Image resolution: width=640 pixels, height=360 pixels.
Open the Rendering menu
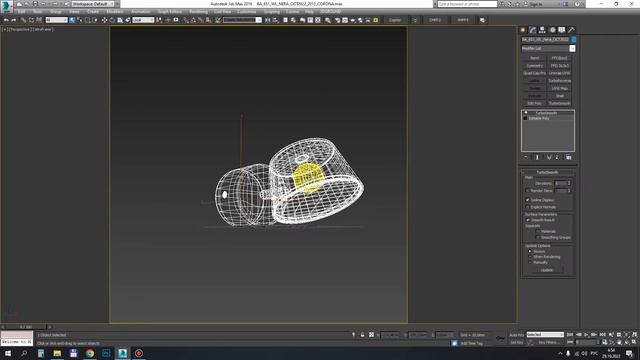pyautogui.click(x=198, y=12)
